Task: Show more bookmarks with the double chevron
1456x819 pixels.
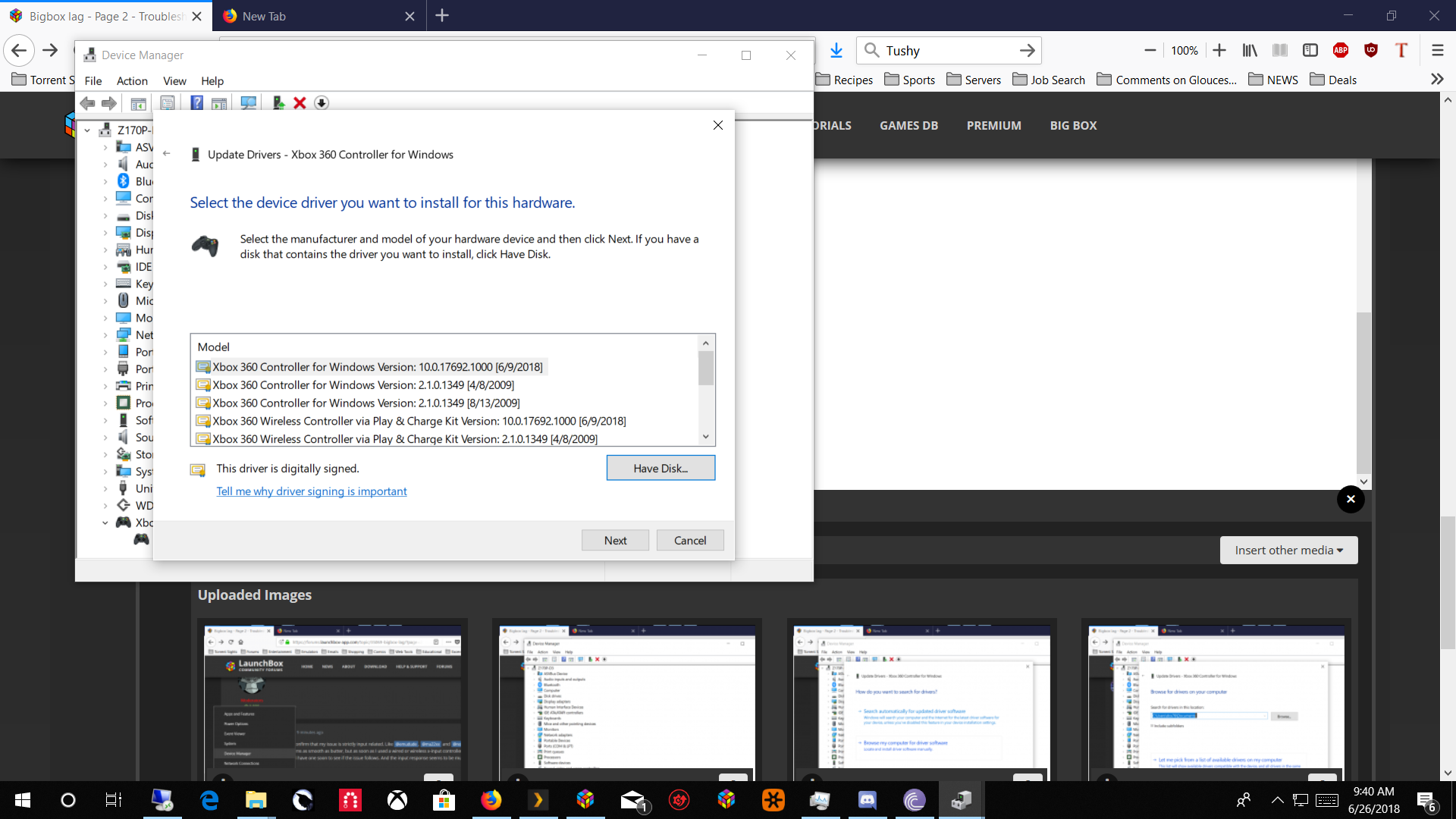Action: click(1437, 80)
